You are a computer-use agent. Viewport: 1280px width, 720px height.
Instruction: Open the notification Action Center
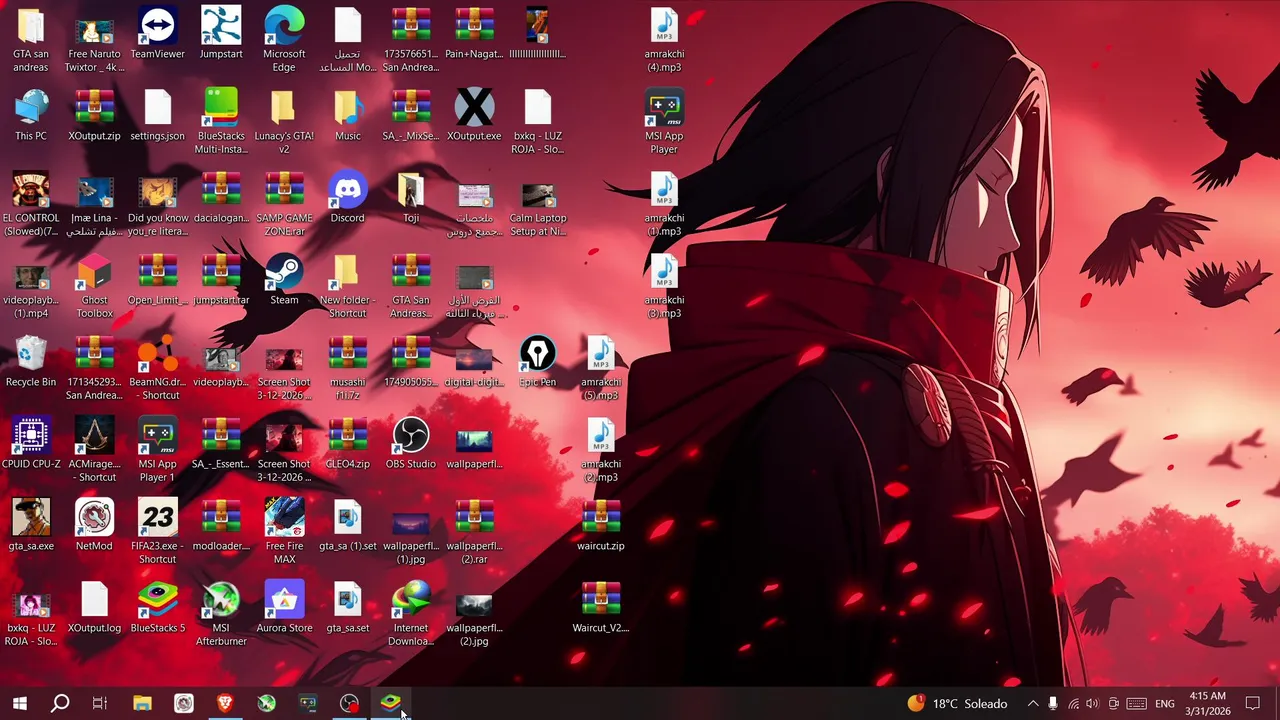[1253, 703]
